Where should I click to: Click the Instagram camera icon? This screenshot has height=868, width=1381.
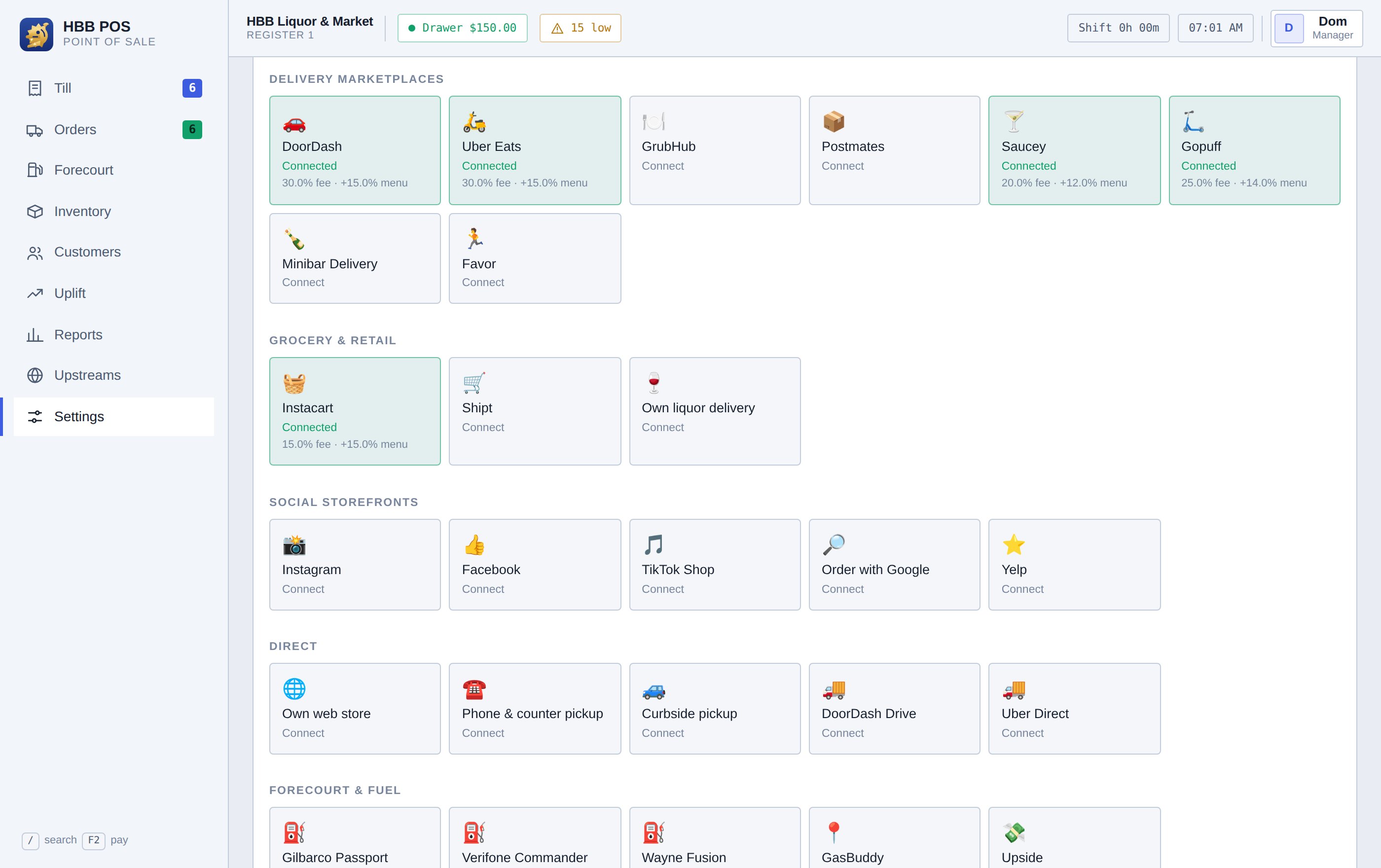click(x=294, y=544)
